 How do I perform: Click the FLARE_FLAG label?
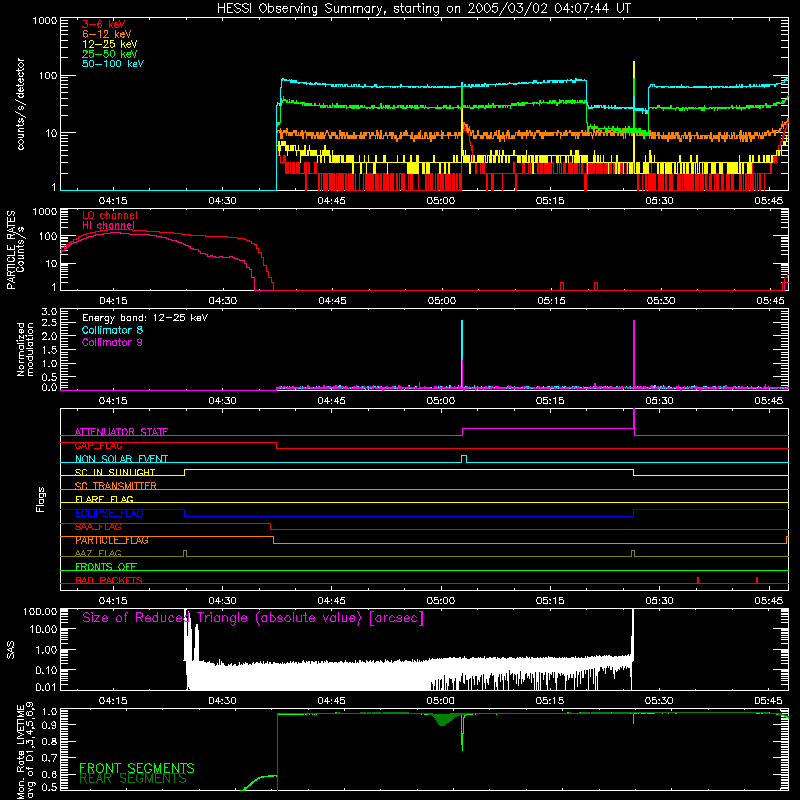[x=104, y=499]
